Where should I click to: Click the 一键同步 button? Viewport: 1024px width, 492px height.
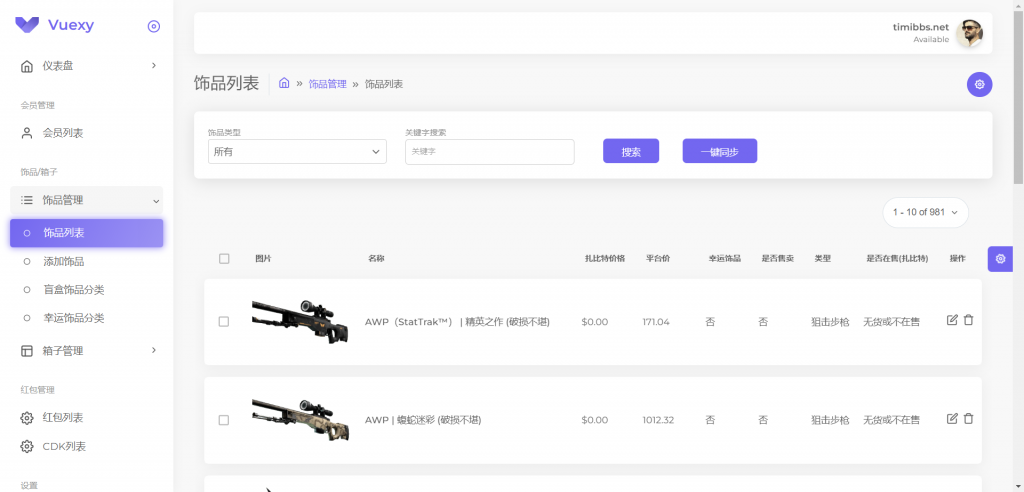720,151
